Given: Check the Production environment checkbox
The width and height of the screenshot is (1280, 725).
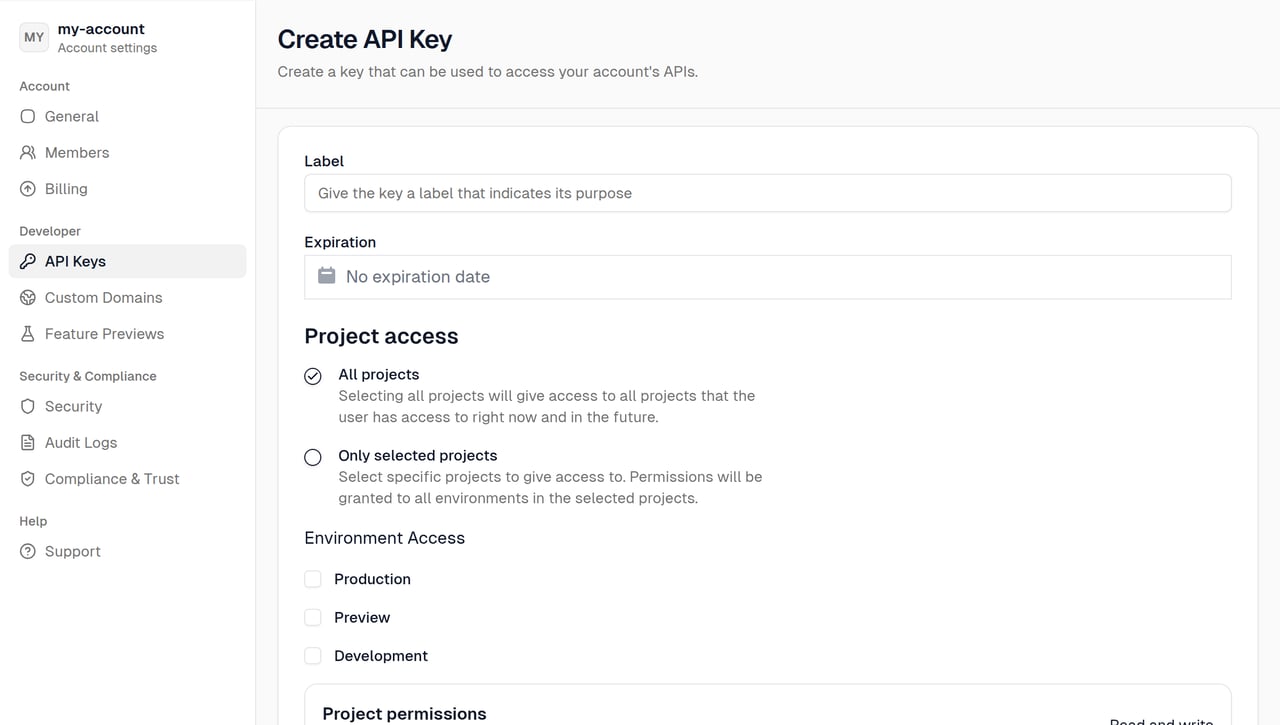Looking at the screenshot, I should pos(313,579).
